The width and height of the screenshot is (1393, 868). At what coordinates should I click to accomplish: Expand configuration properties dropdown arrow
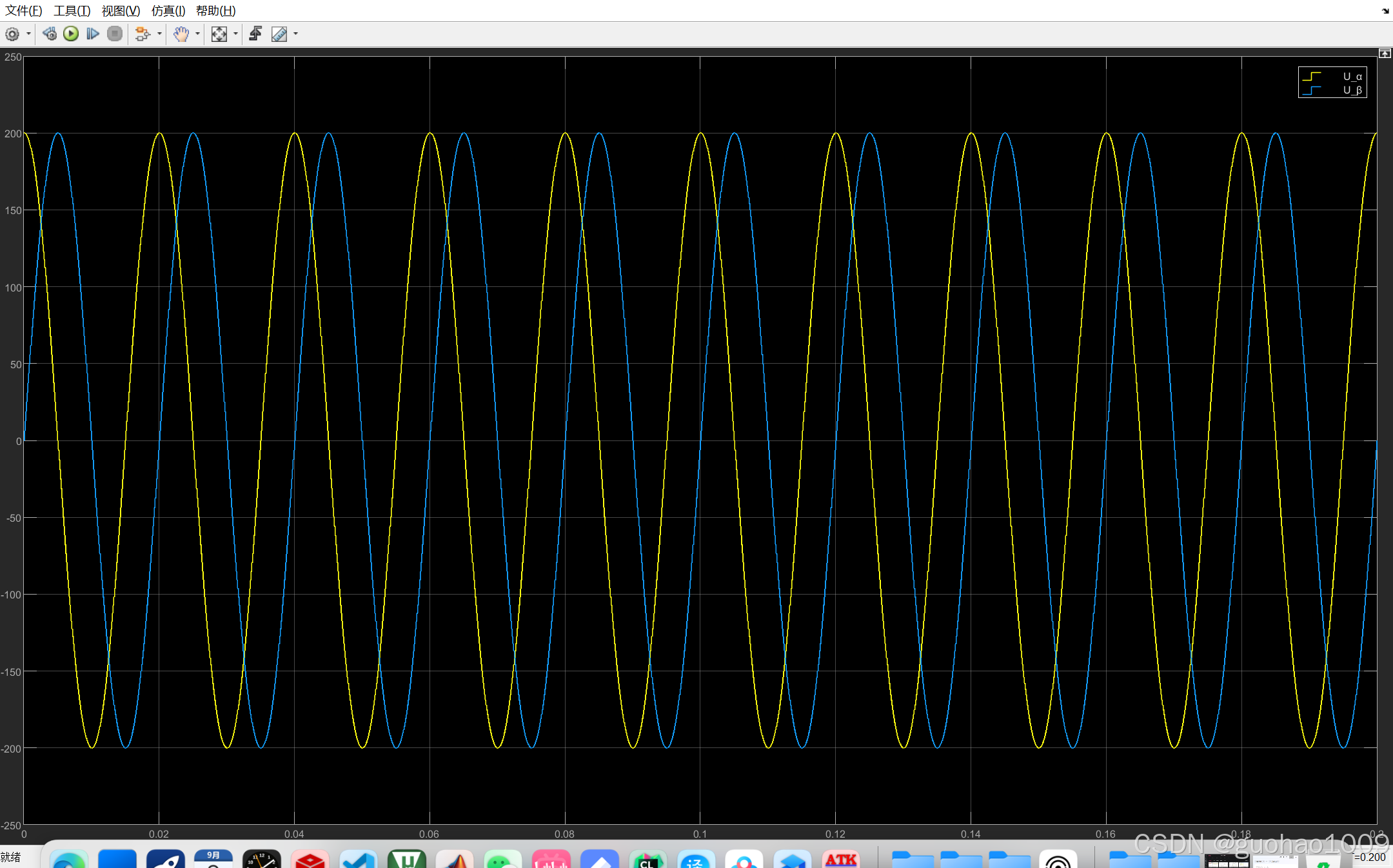28,34
